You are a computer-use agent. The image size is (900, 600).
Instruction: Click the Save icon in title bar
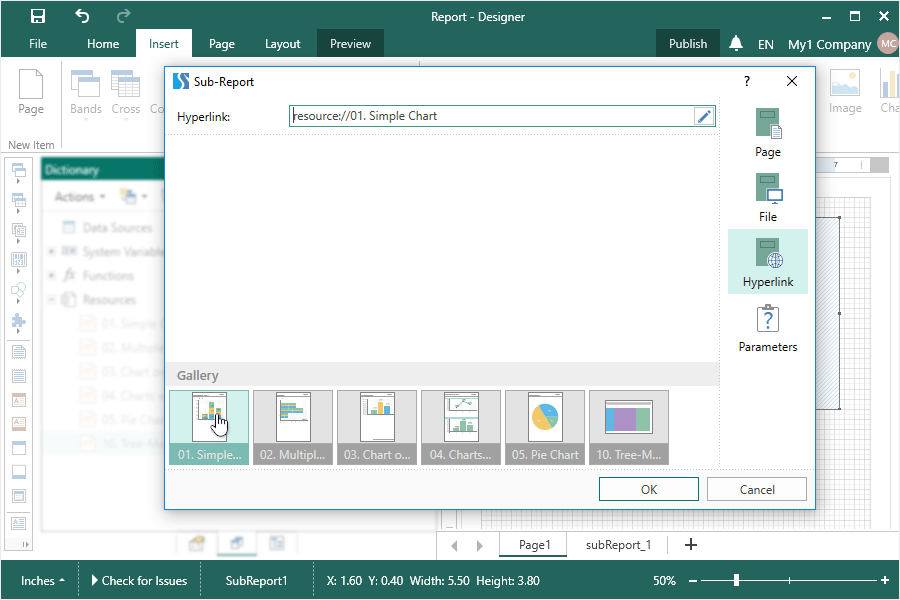coord(38,16)
